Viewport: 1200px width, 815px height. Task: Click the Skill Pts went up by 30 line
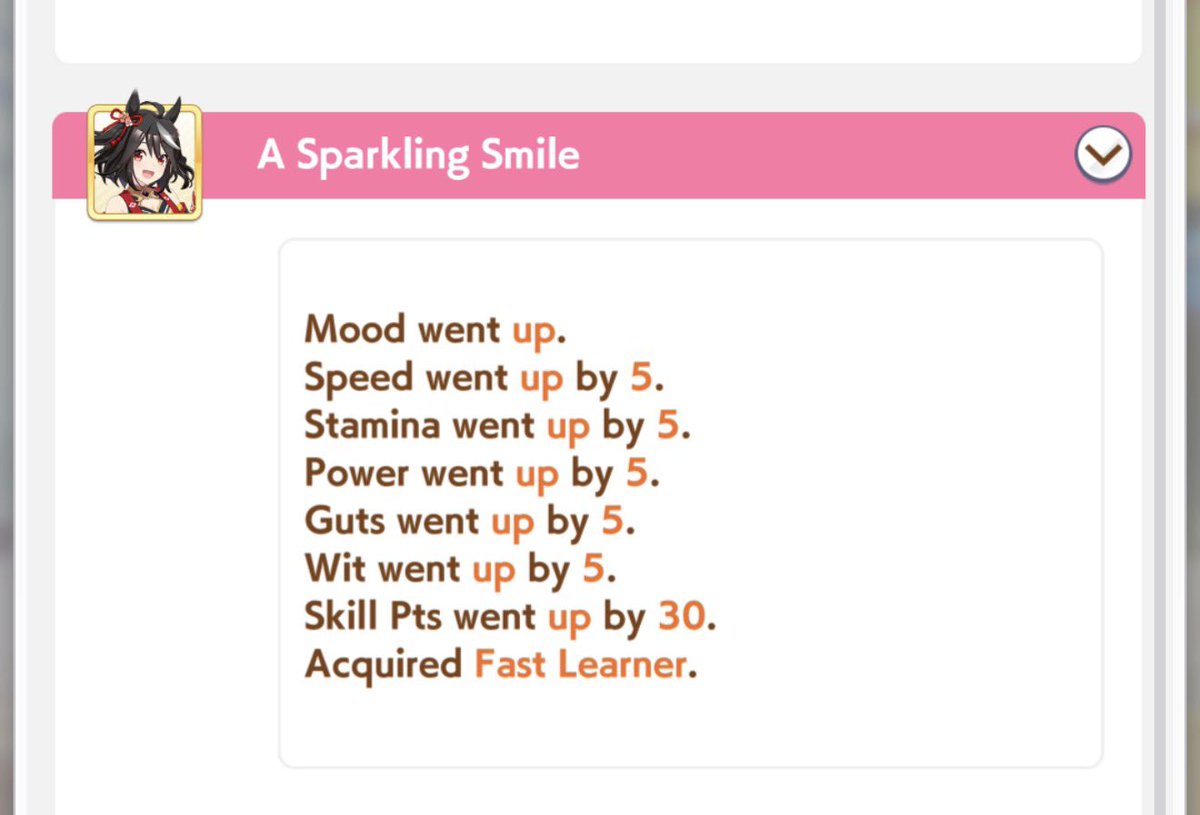tap(510, 617)
